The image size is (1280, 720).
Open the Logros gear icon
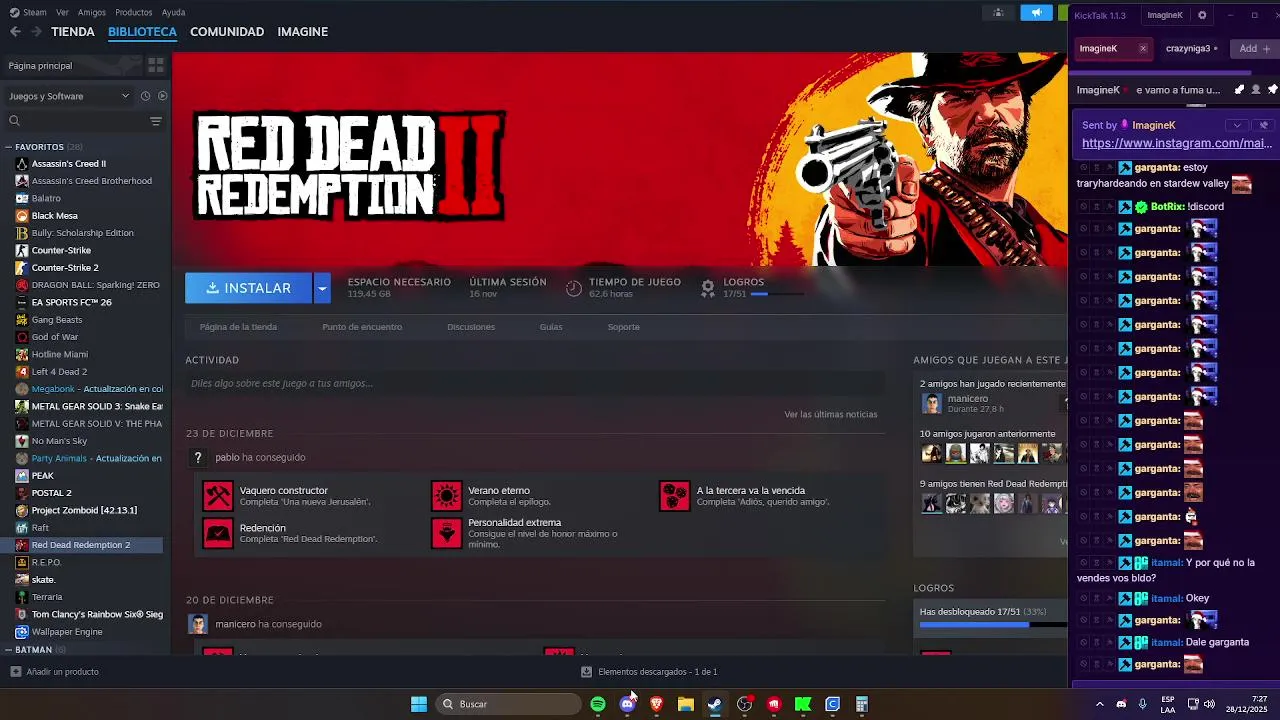point(708,288)
